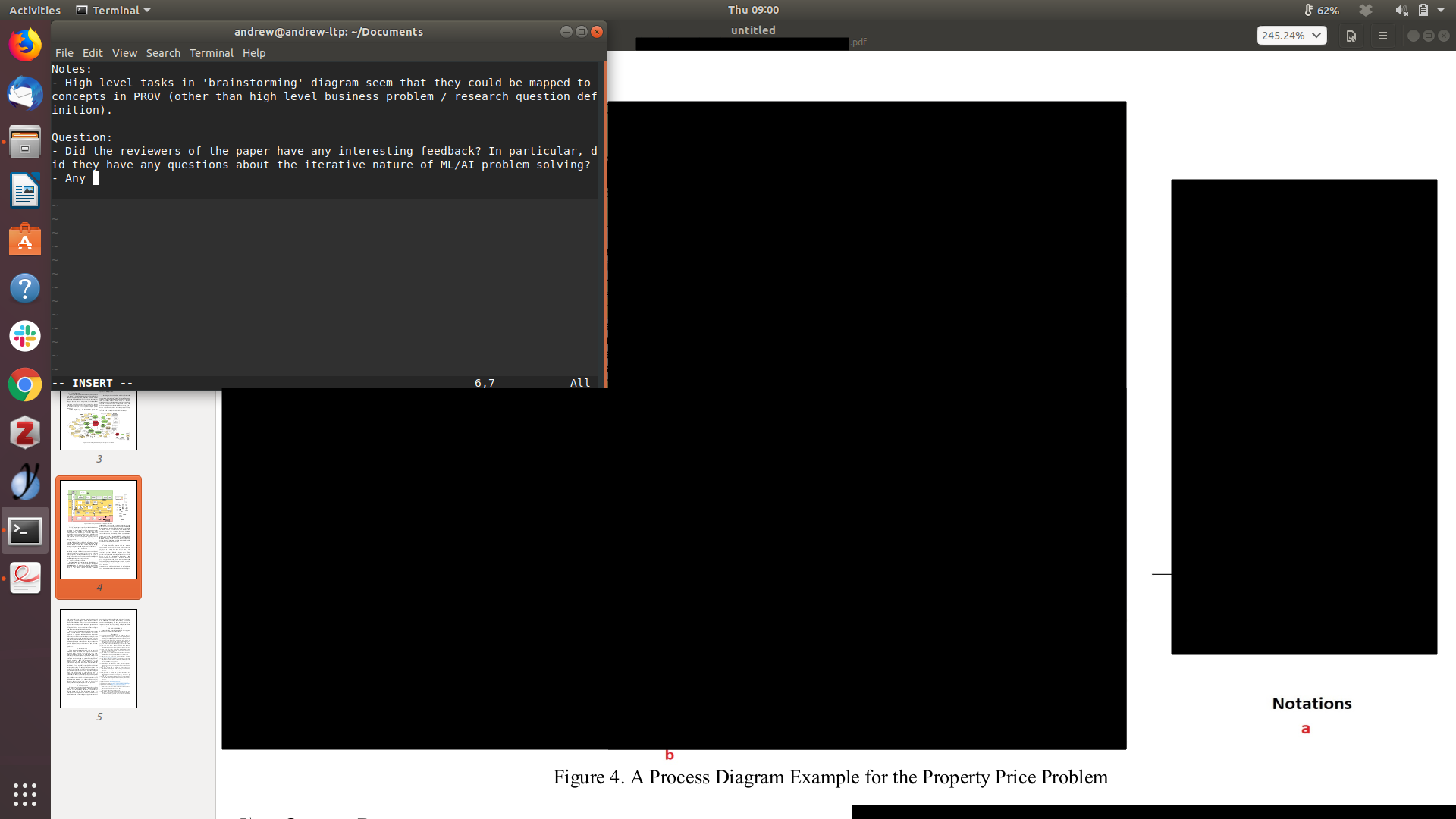The height and width of the screenshot is (819, 1456).
Task: Open the PDF viewer hamburger menu
Action: [1382, 36]
